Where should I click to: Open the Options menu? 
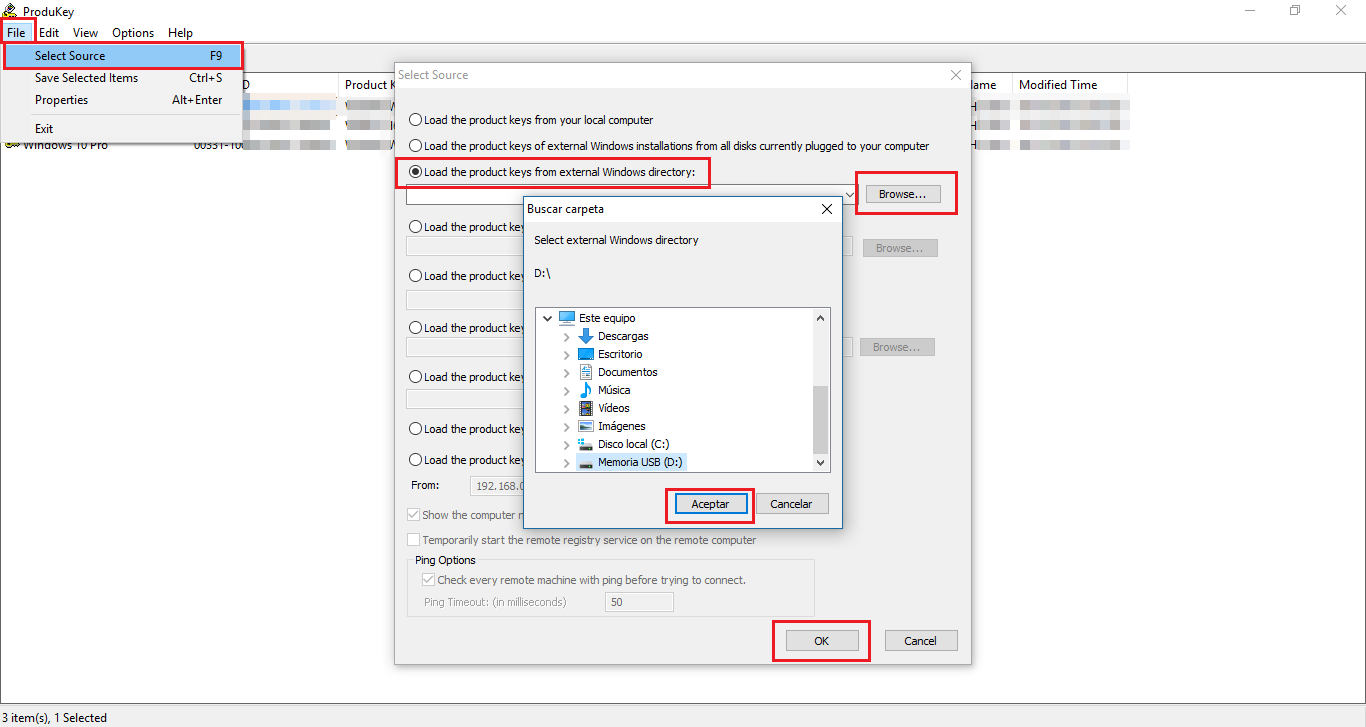point(133,33)
